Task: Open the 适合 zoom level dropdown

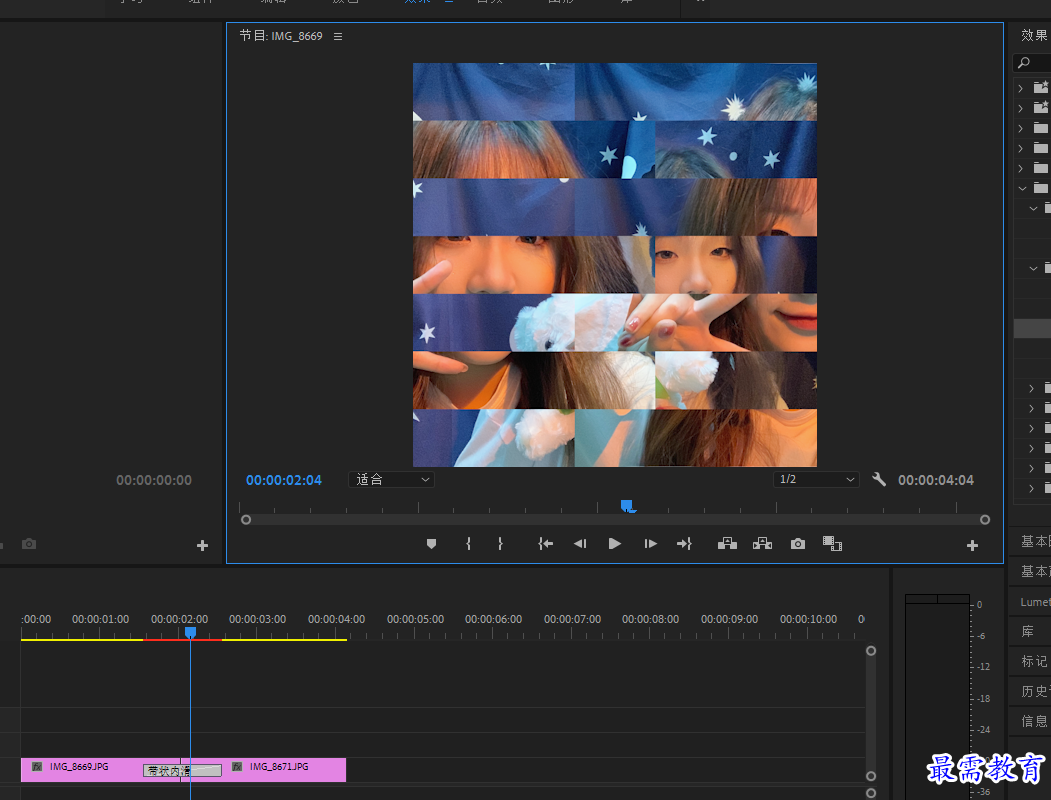Action: (x=391, y=479)
